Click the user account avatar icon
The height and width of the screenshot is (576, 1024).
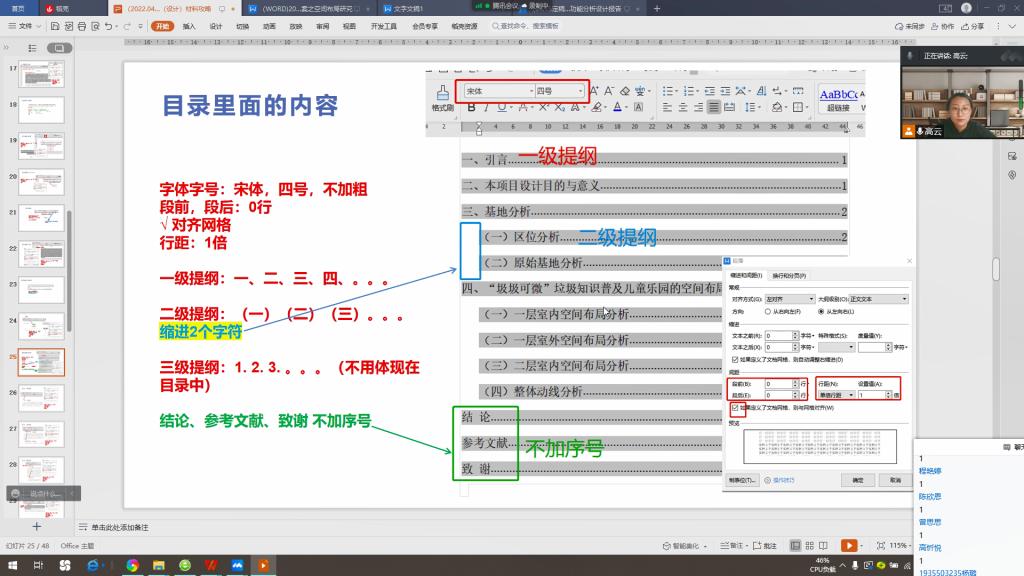tap(967, 8)
